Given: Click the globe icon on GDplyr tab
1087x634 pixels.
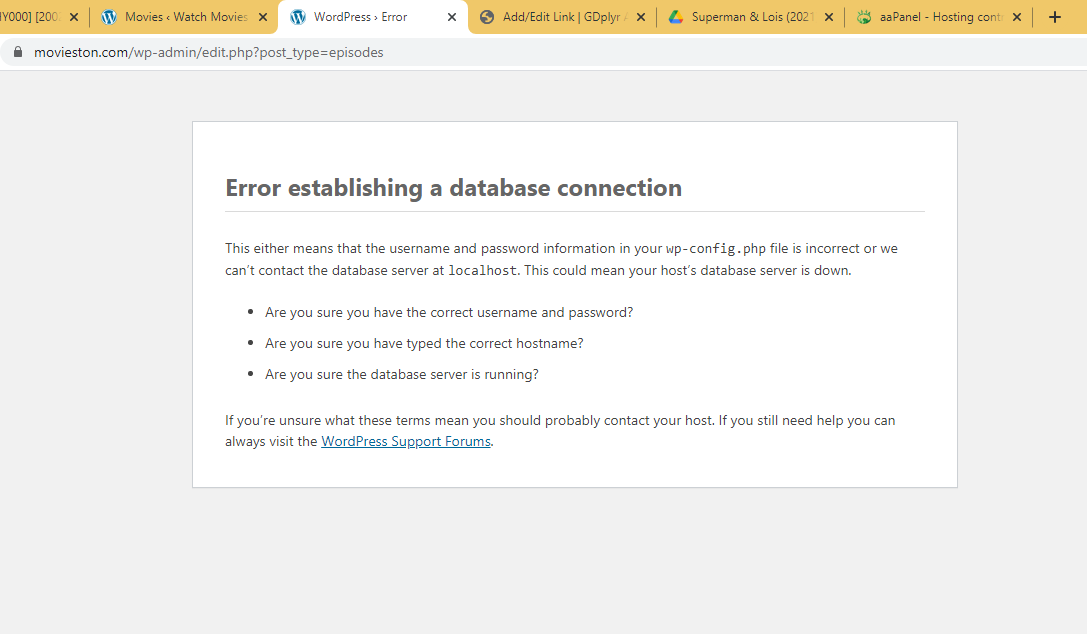Looking at the screenshot, I should point(487,17).
